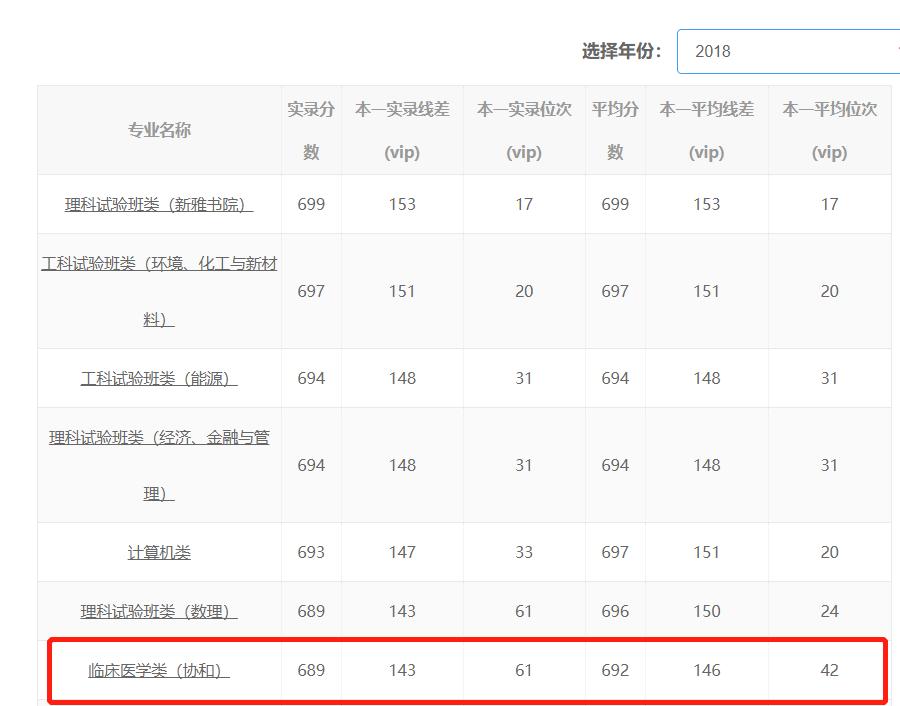This screenshot has height=706, width=900.
Task: Open the 工科试验班类（能源） major link
Action: click(x=158, y=377)
